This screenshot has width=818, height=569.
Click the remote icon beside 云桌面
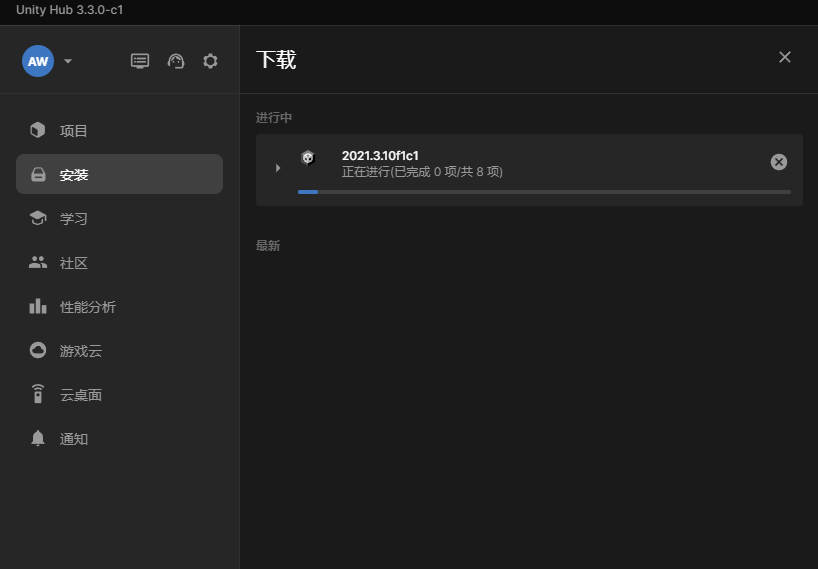38,394
